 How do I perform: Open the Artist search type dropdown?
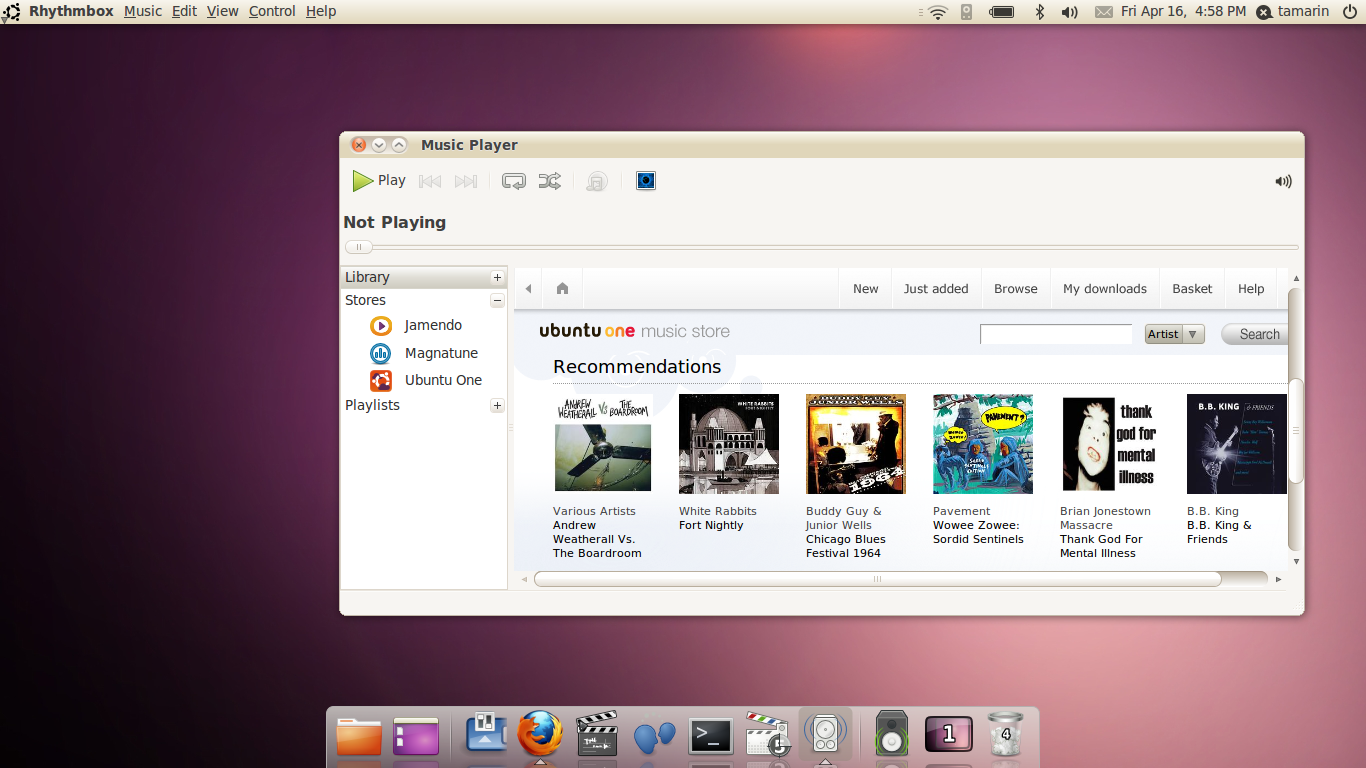[x=1174, y=334]
